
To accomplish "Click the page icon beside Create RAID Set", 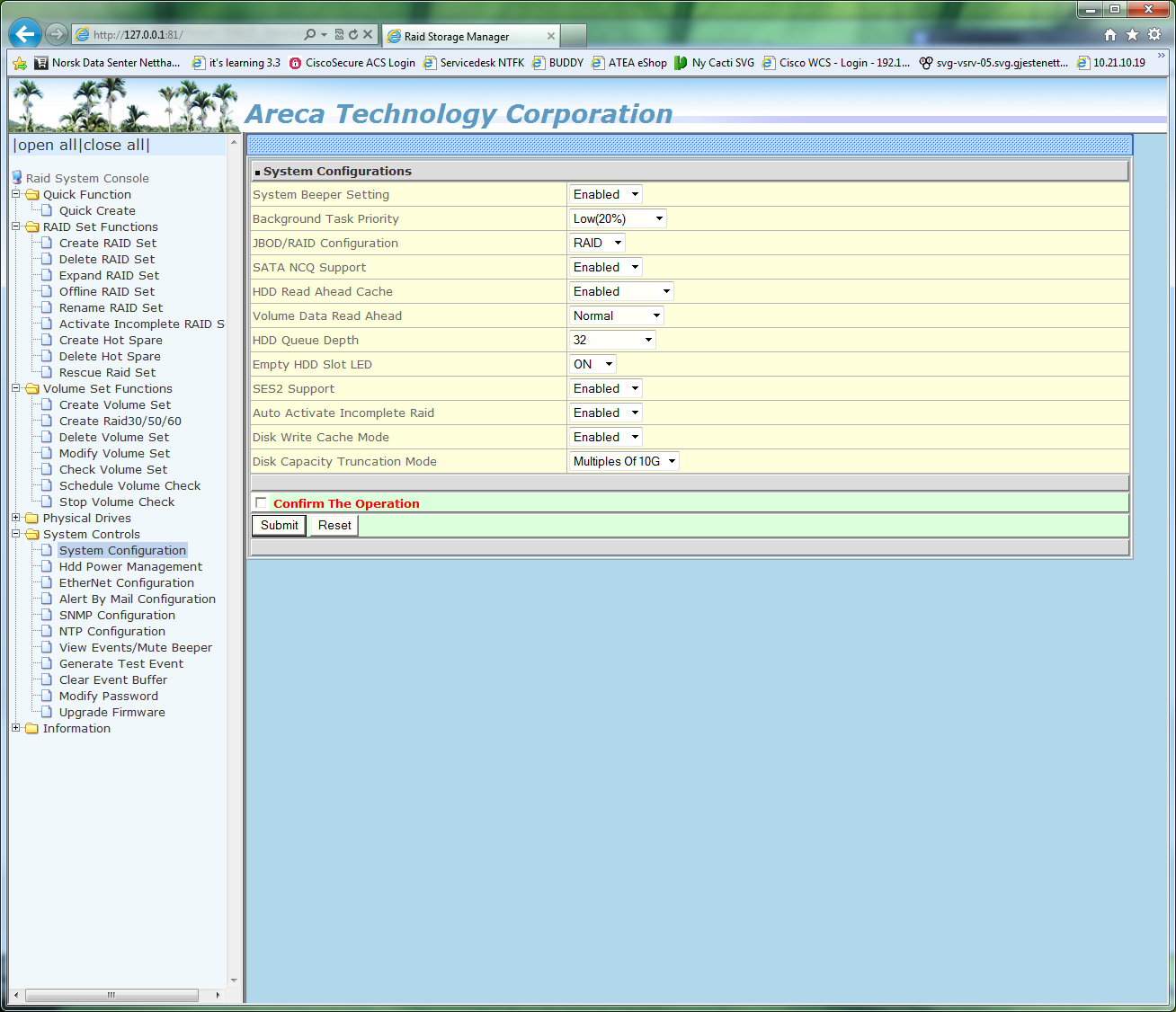I will point(48,243).
